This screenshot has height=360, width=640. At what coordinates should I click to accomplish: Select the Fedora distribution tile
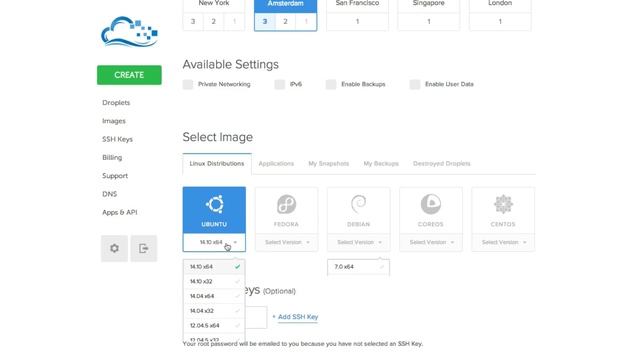click(x=286, y=210)
